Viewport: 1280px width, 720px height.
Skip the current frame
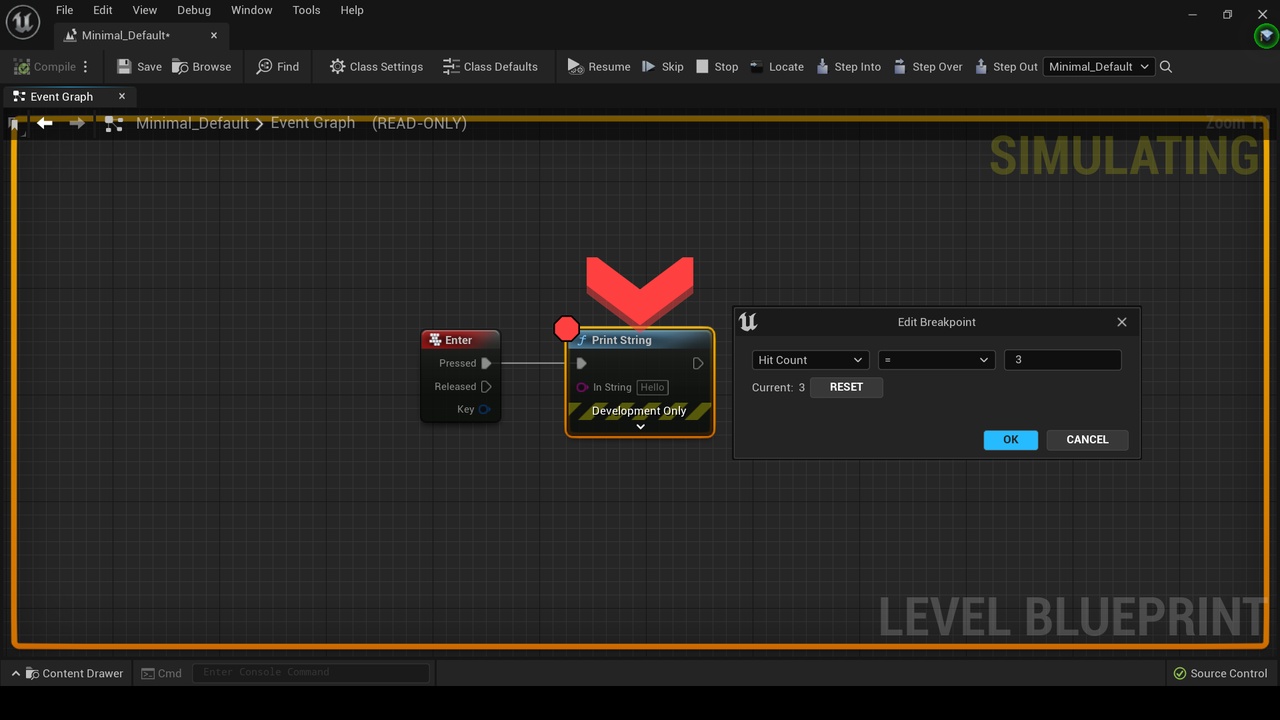click(662, 67)
